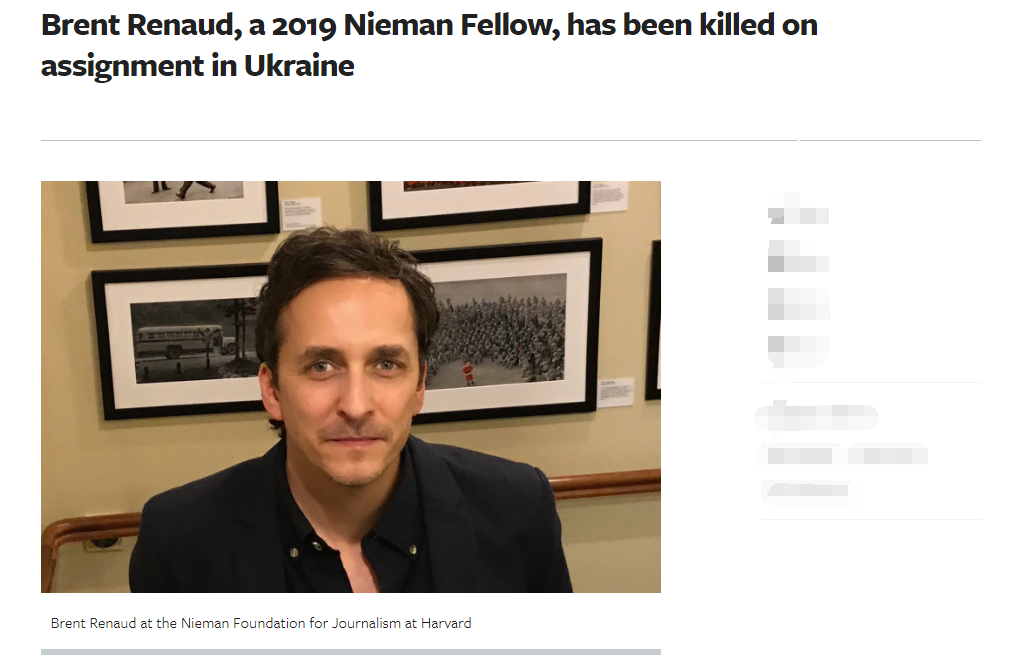The image size is (1016, 664).
Task: Click the blurred pill label below sidebar divider
Action: [x=817, y=416]
